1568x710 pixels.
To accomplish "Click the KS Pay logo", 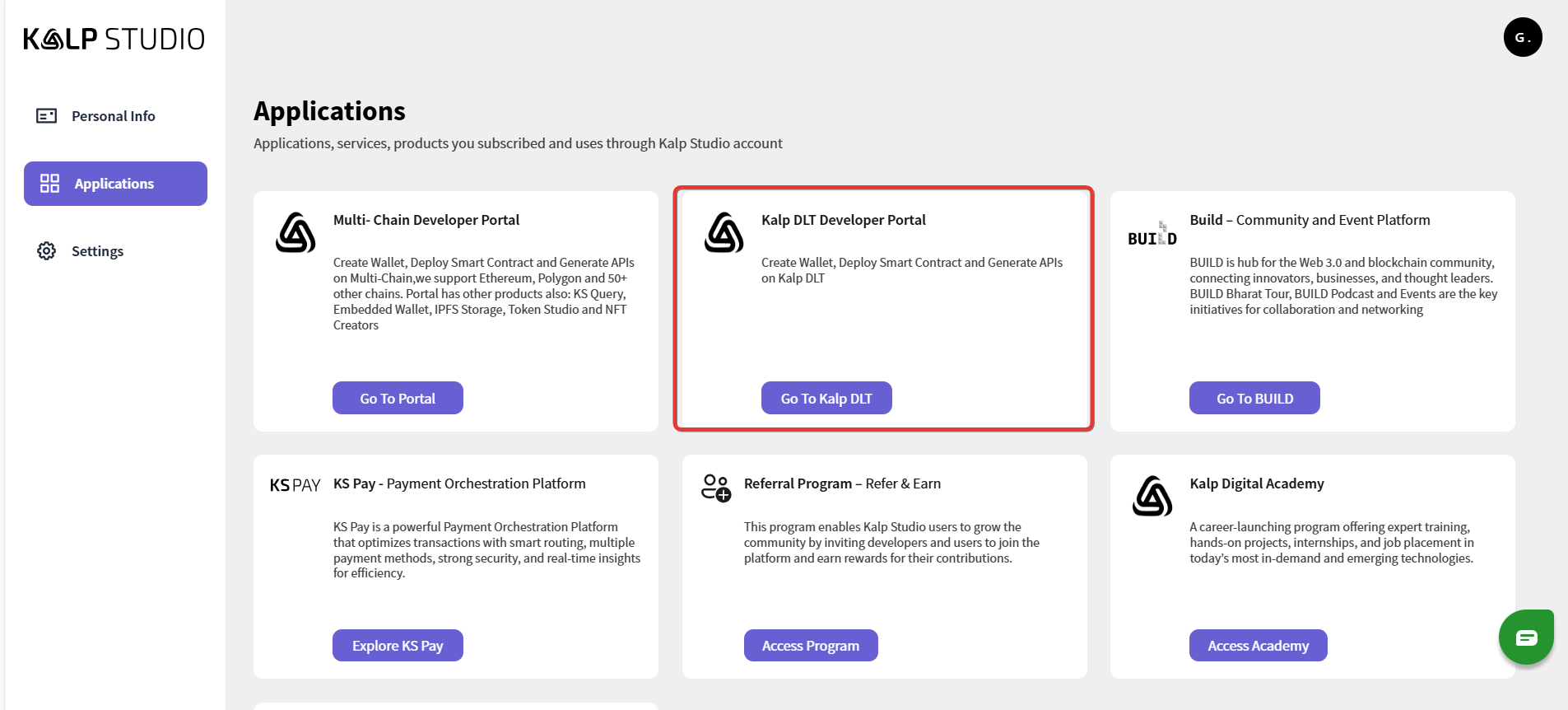I will (295, 485).
